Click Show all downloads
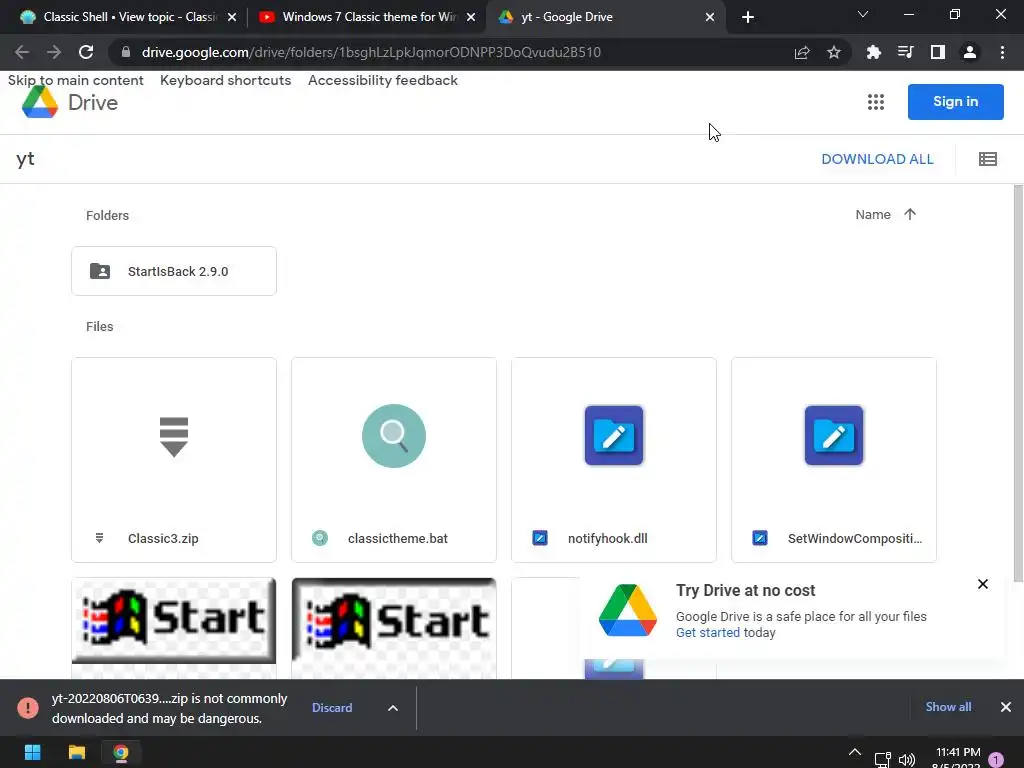This screenshot has height=768, width=1024. 948,707
